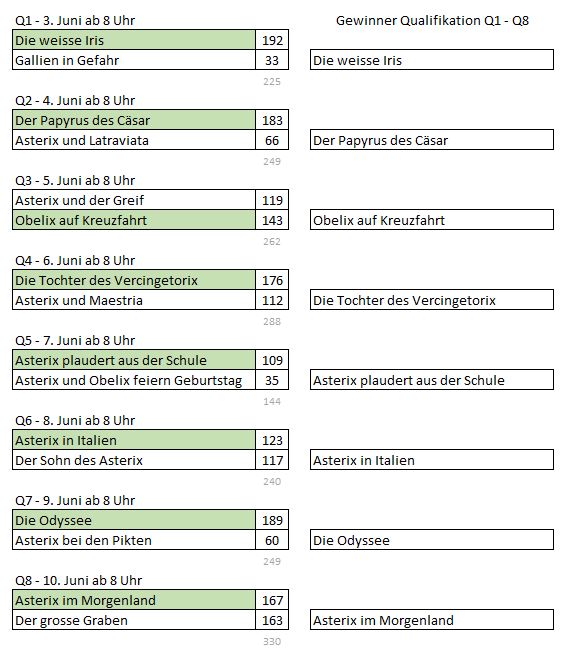Image resolution: width=587 pixels, height=657 pixels.
Task: Select score cell 123 for Asterix in Italien
Action: click(272, 440)
